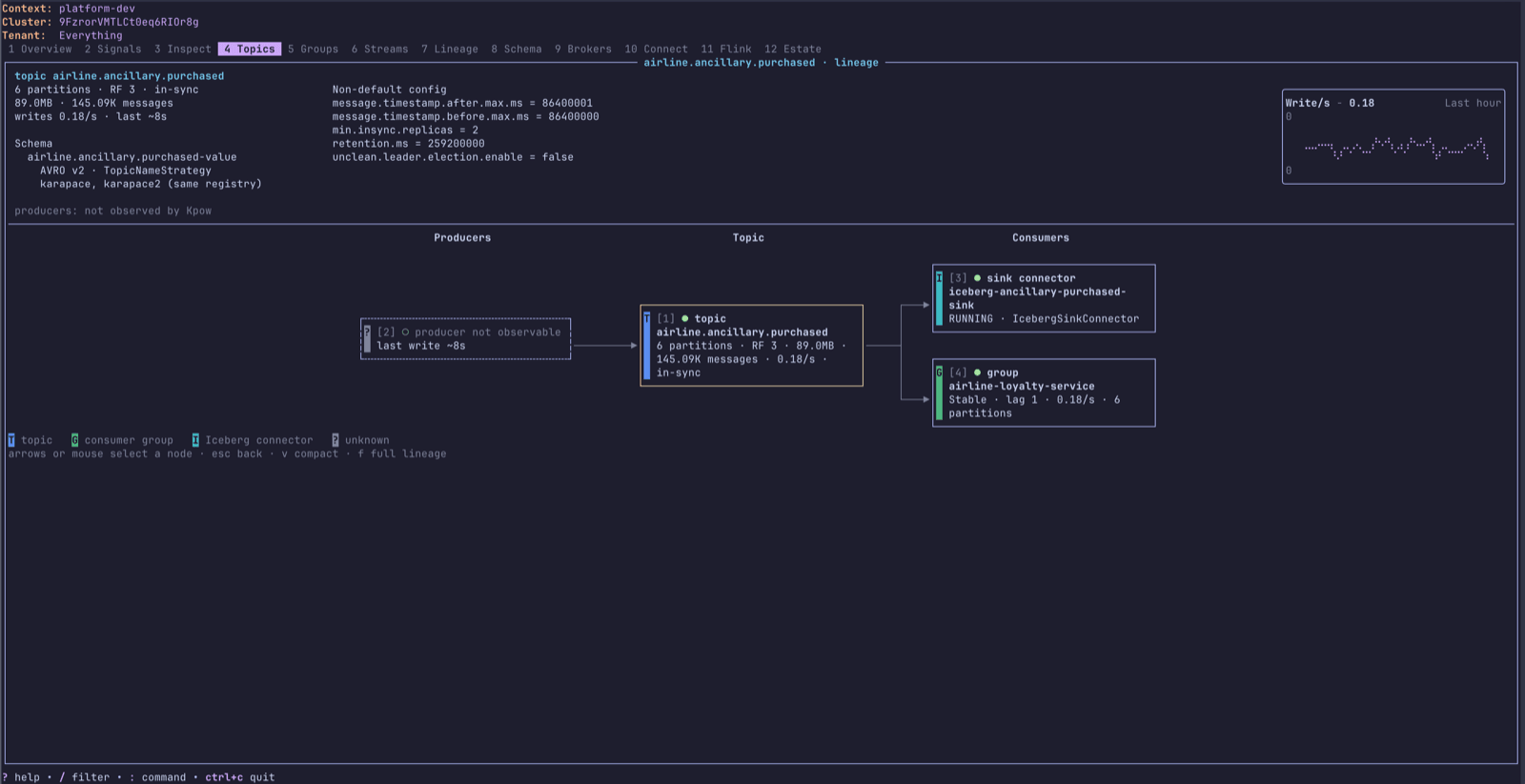Click the unknown legend question-mark badge
The height and width of the screenshot is (784, 1525).
pos(335,440)
